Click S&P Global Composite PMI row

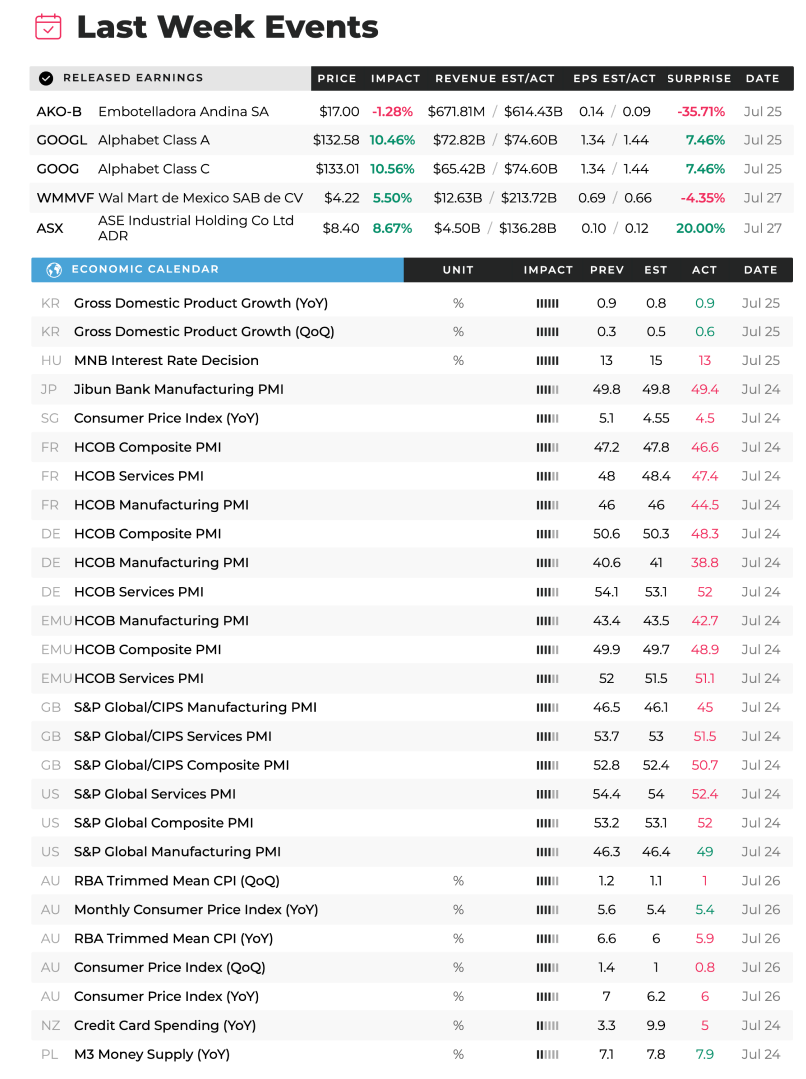412,824
